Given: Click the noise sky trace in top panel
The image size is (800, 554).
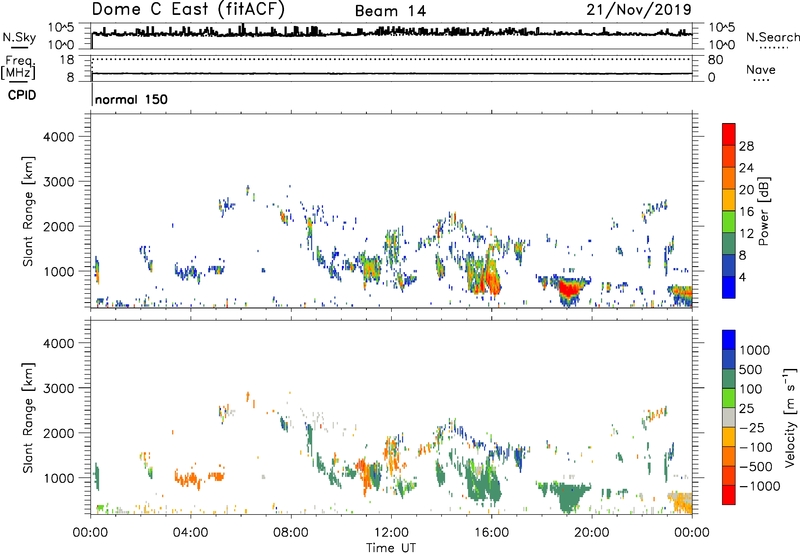Looking at the screenshot, I should 391,33.
